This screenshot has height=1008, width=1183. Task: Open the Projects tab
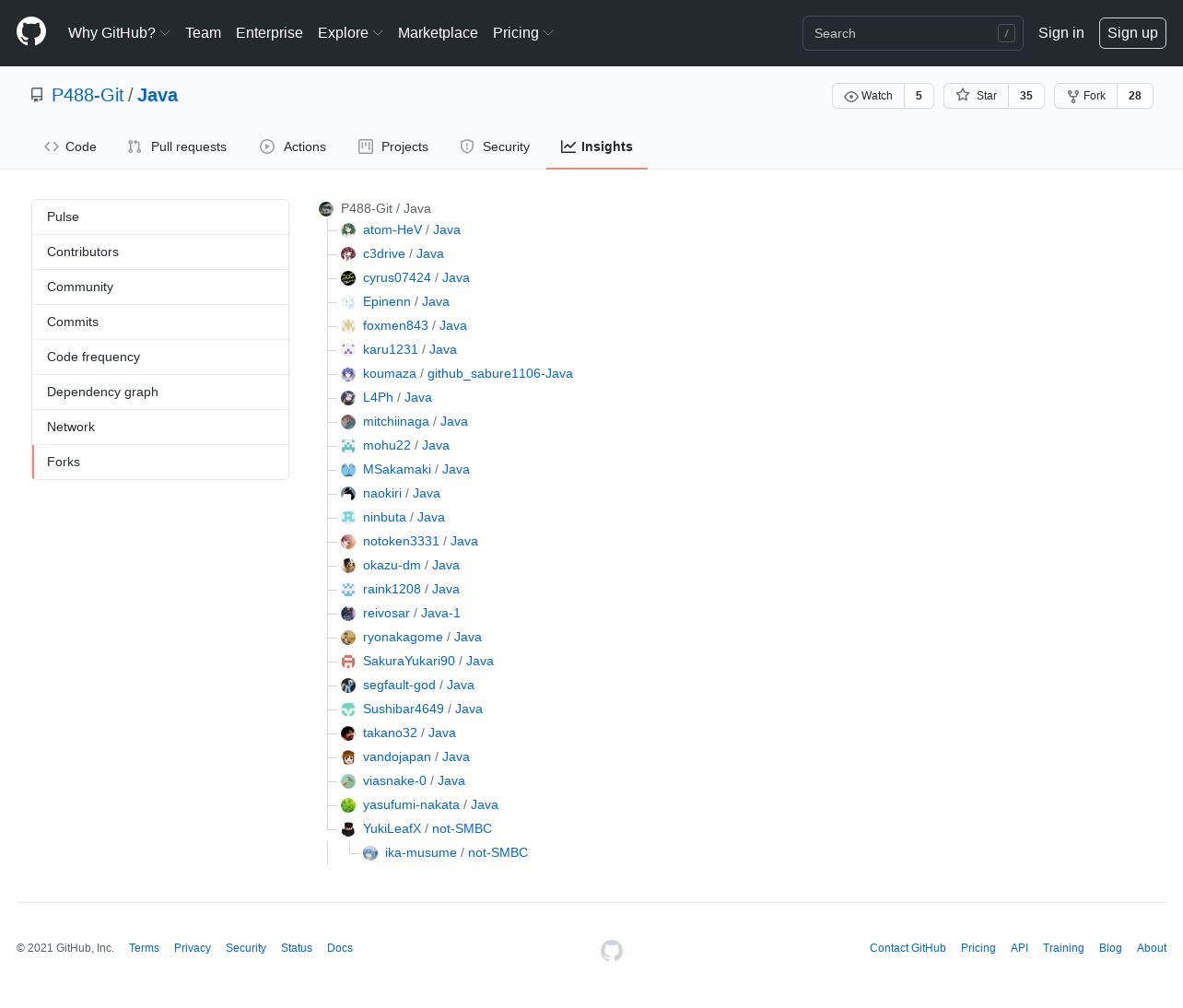tap(393, 147)
